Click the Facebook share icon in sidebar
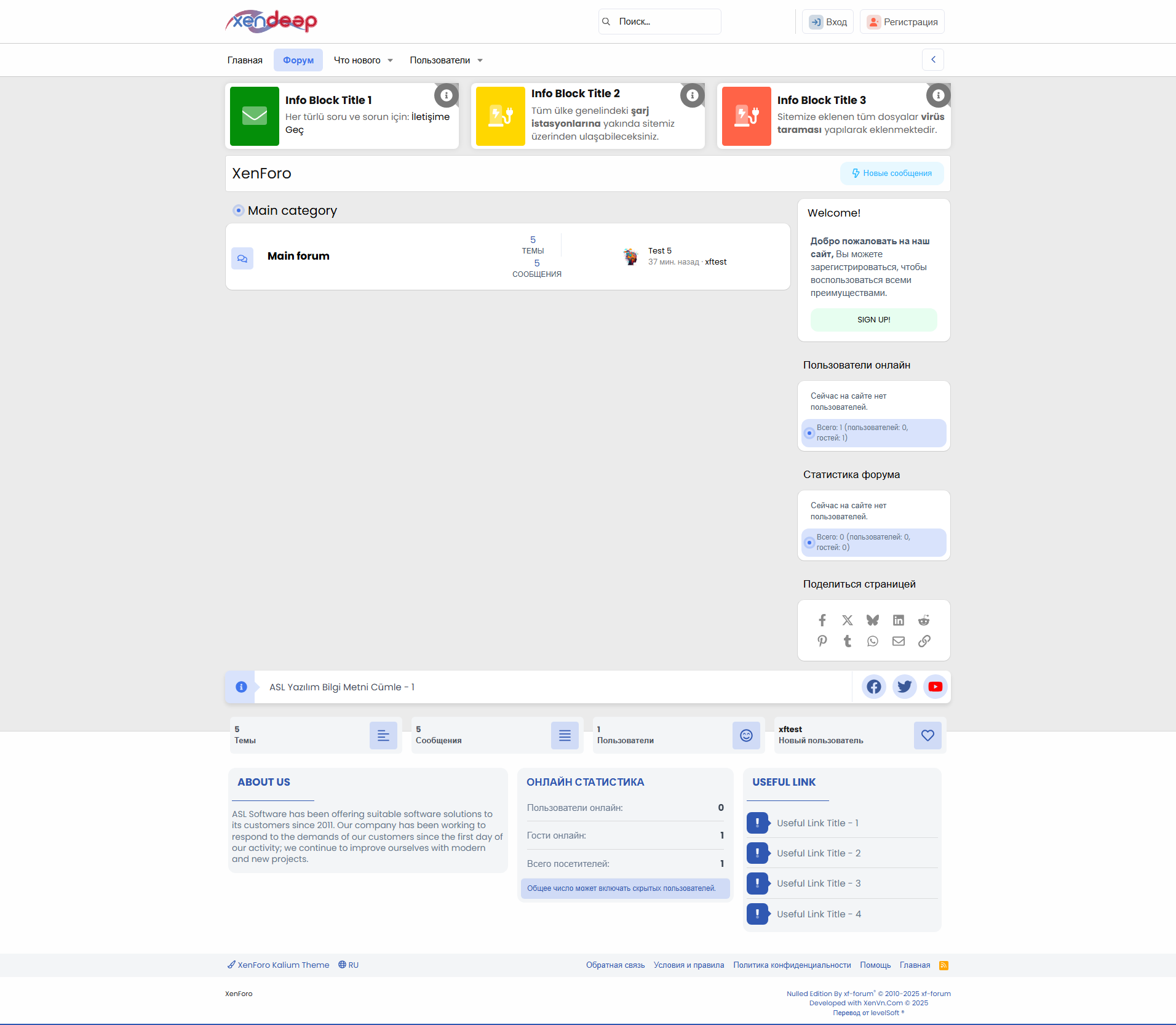Image resolution: width=1176 pixels, height=1025 pixels. [822, 620]
